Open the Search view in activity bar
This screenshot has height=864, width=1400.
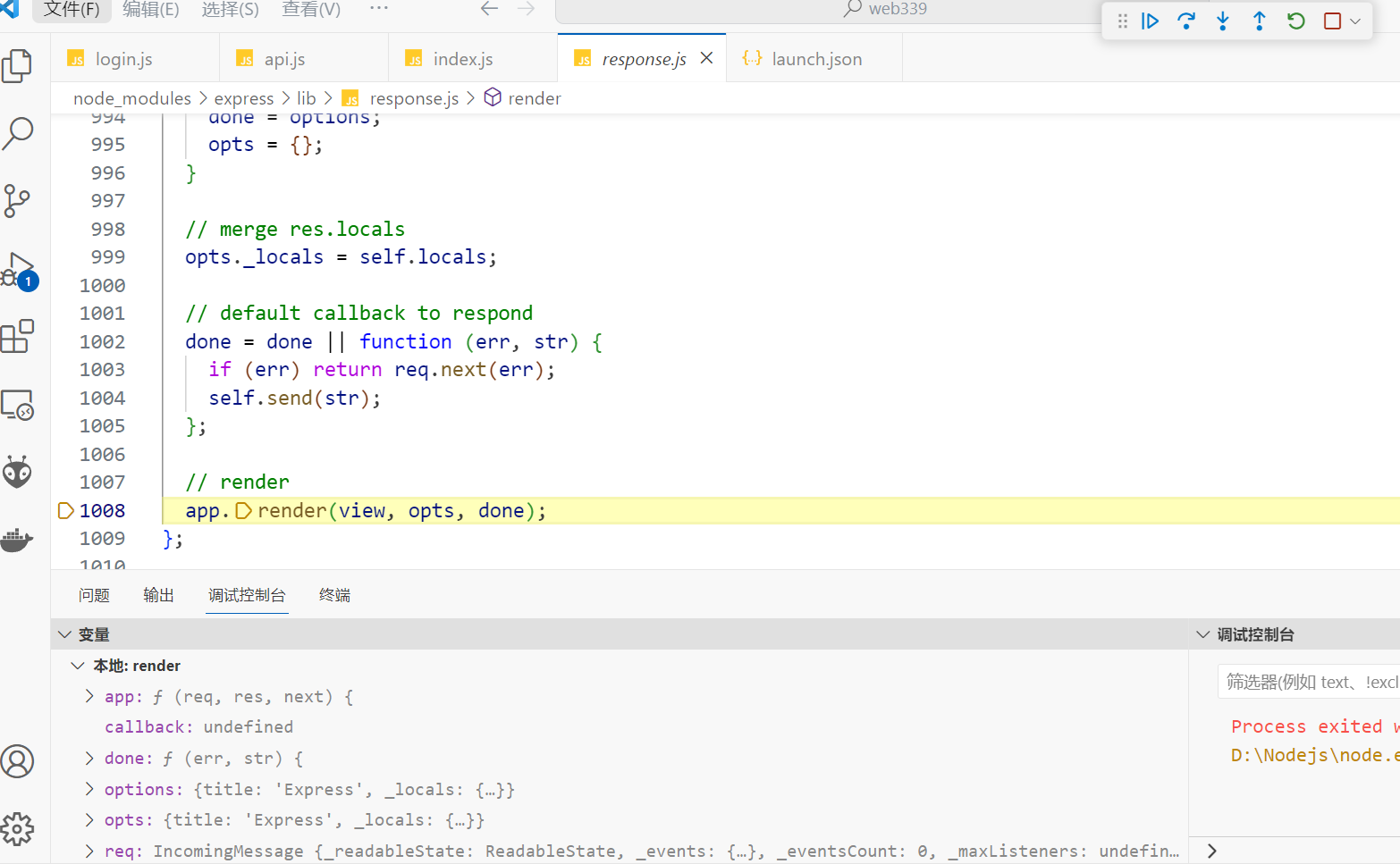(17, 133)
